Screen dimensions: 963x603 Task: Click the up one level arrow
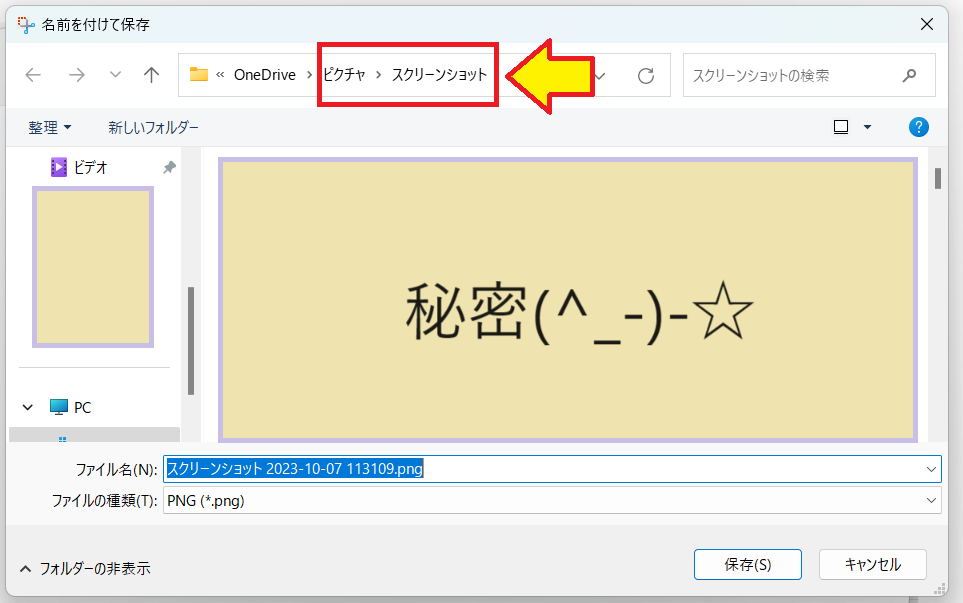click(152, 75)
